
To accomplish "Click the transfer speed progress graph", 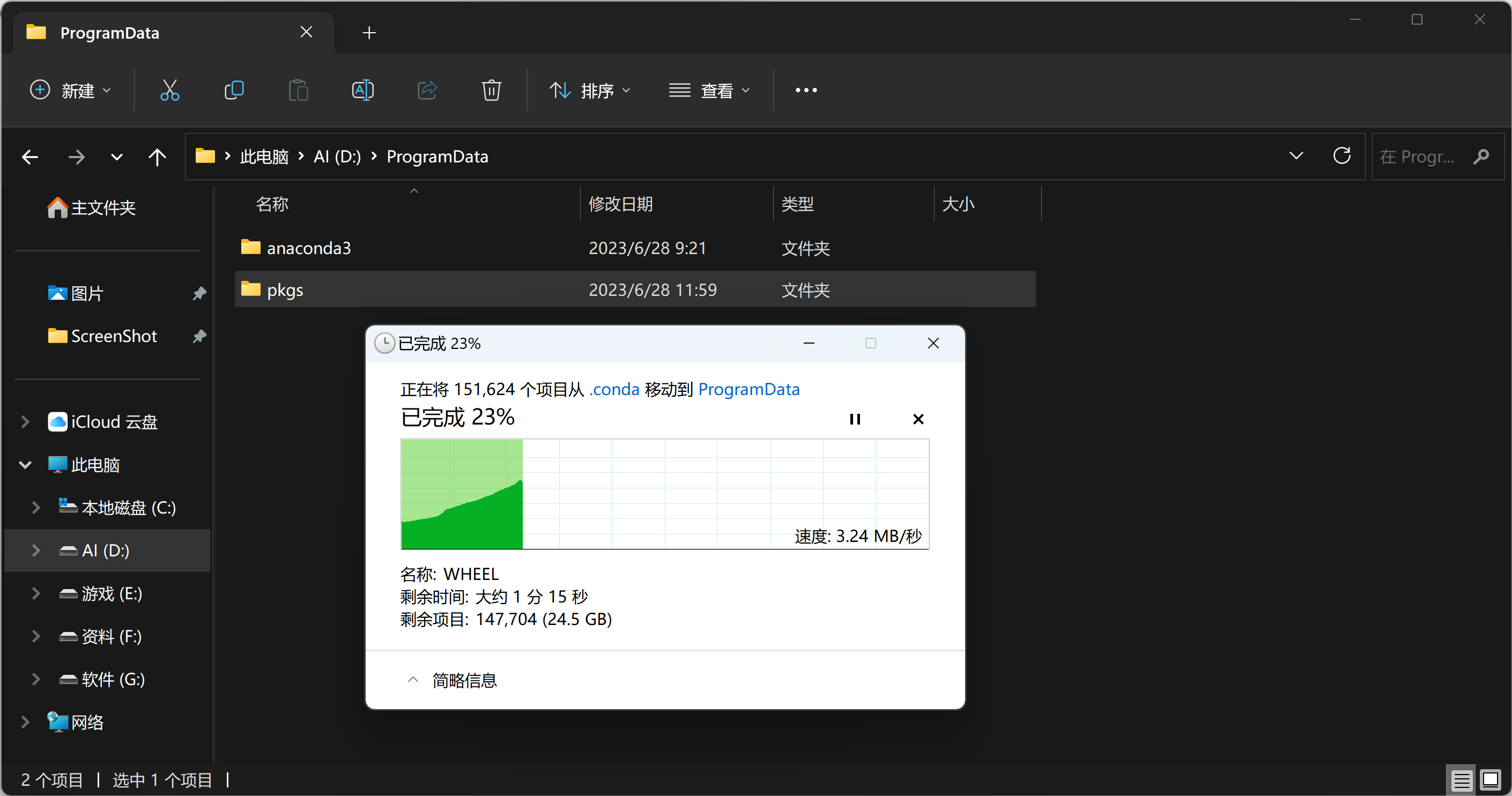I will [664, 494].
